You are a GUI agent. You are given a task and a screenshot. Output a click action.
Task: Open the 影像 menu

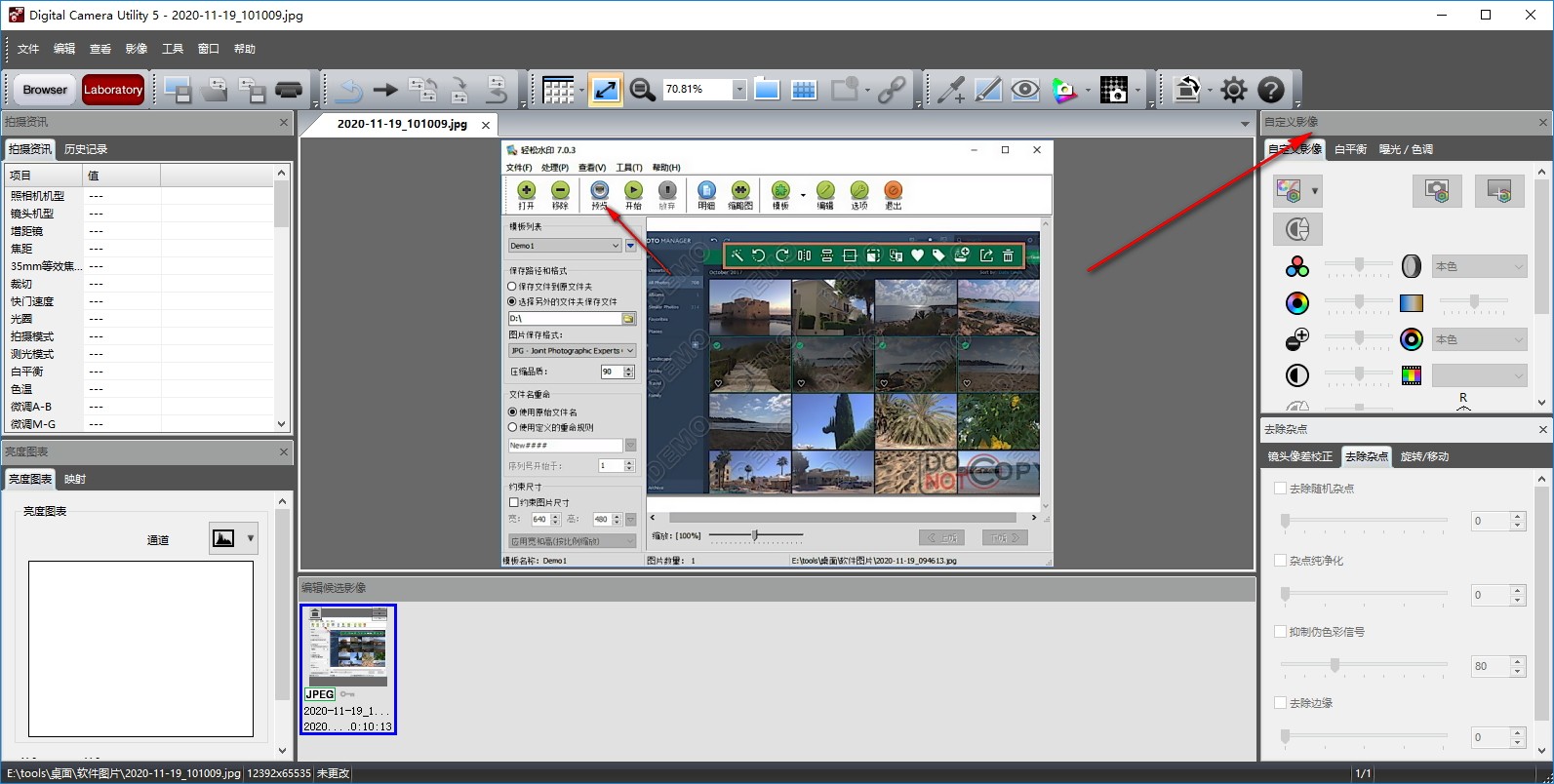(137, 49)
